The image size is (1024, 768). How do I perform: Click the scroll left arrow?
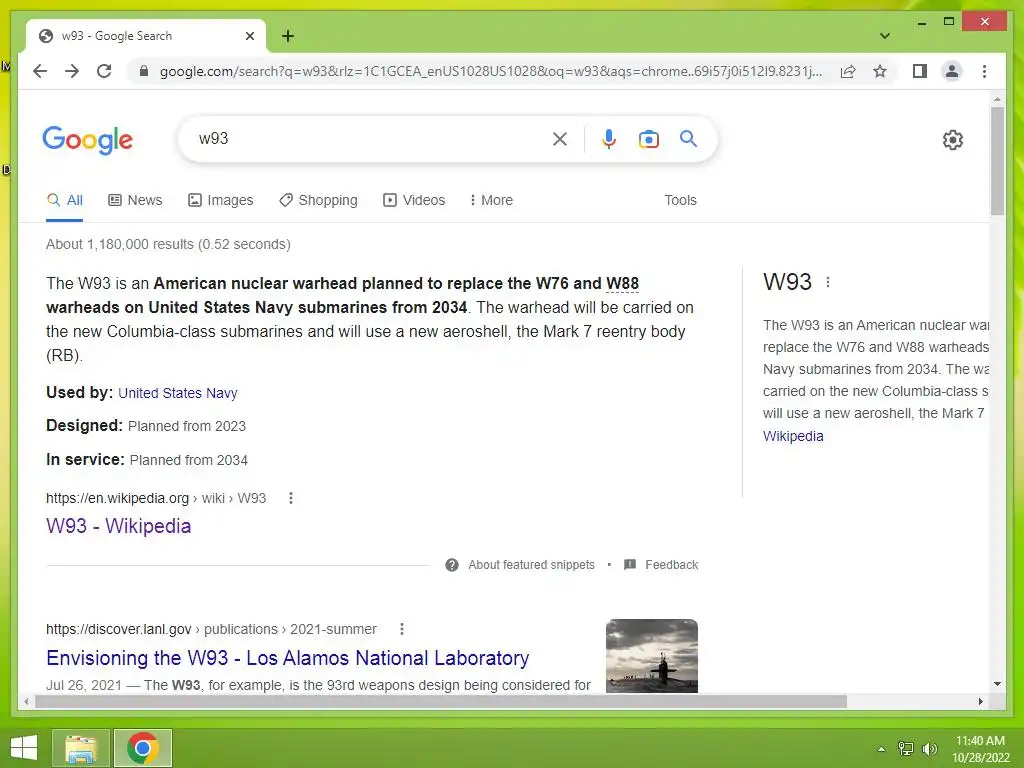(26, 702)
